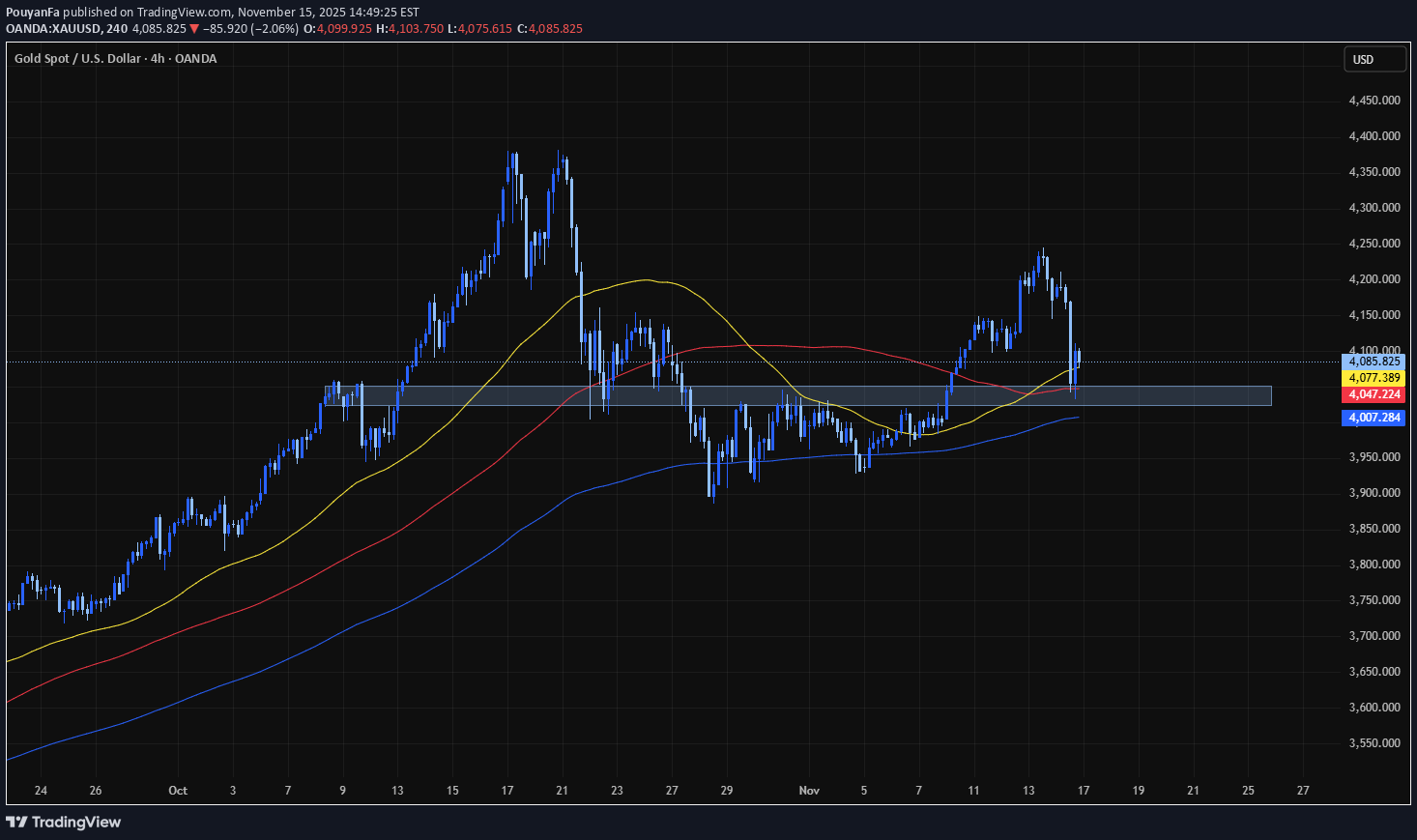1417x840 pixels.
Task: Click the red moving average label 4,047.224
Action: pyautogui.click(x=1374, y=394)
